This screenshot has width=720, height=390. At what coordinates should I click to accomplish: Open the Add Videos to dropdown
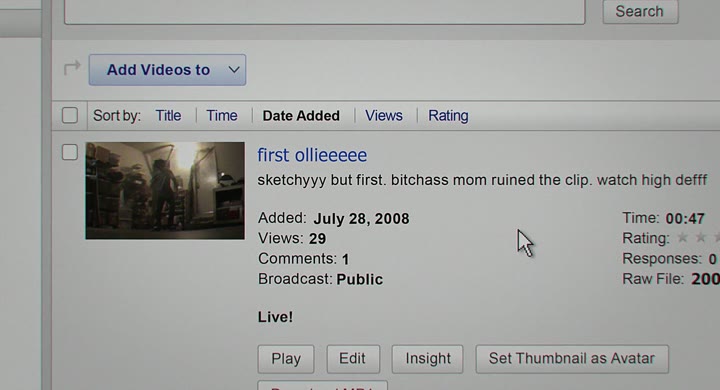pos(167,70)
